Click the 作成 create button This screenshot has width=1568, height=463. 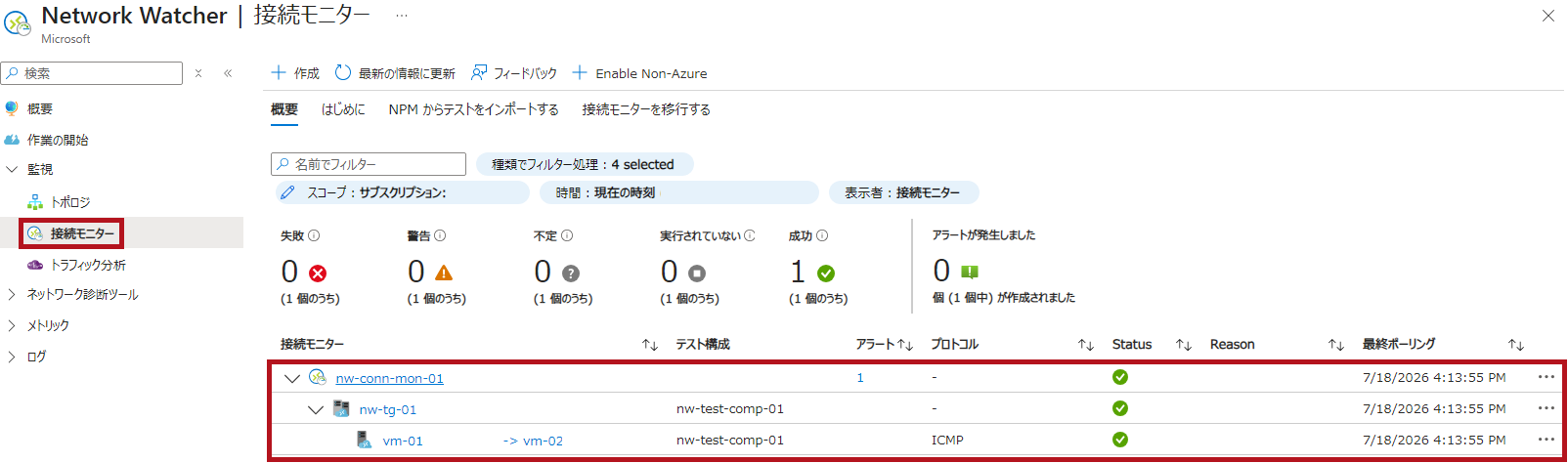[295, 73]
